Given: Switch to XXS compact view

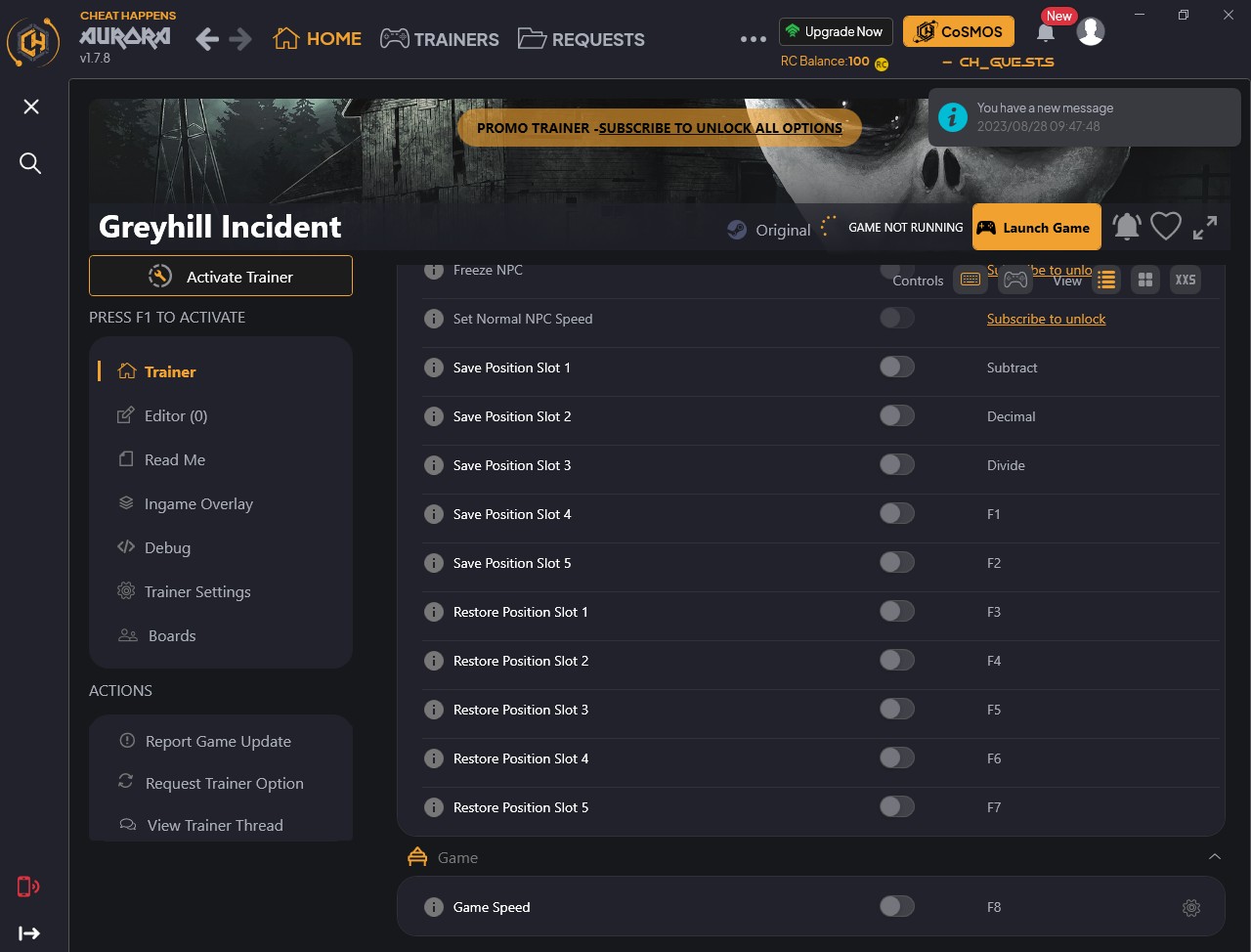Looking at the screenshot, I should click(1186, 280).
